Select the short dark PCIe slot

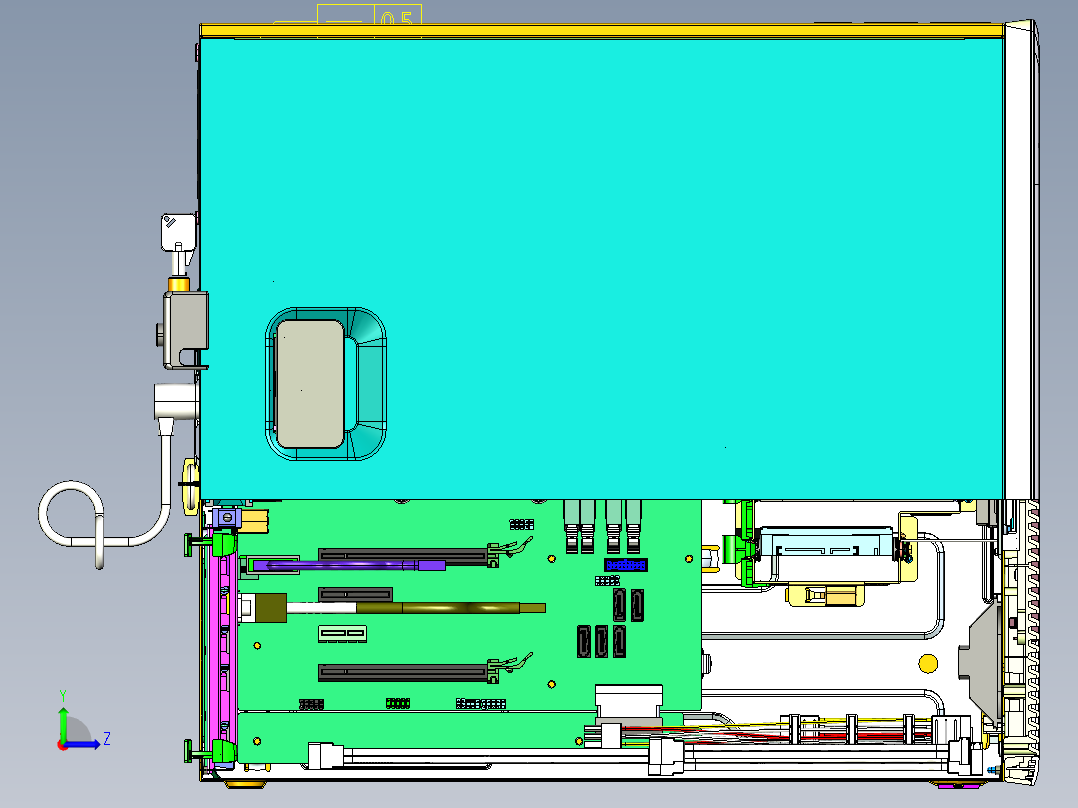pos(355,593)
